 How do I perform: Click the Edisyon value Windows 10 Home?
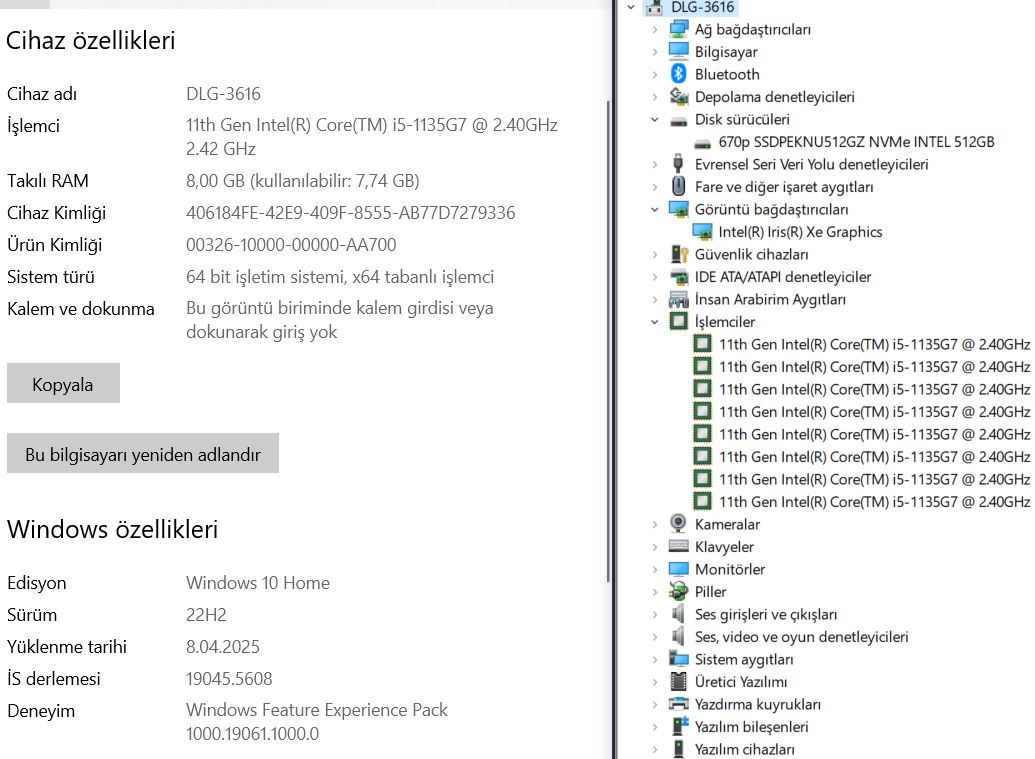tap(257, 583)
